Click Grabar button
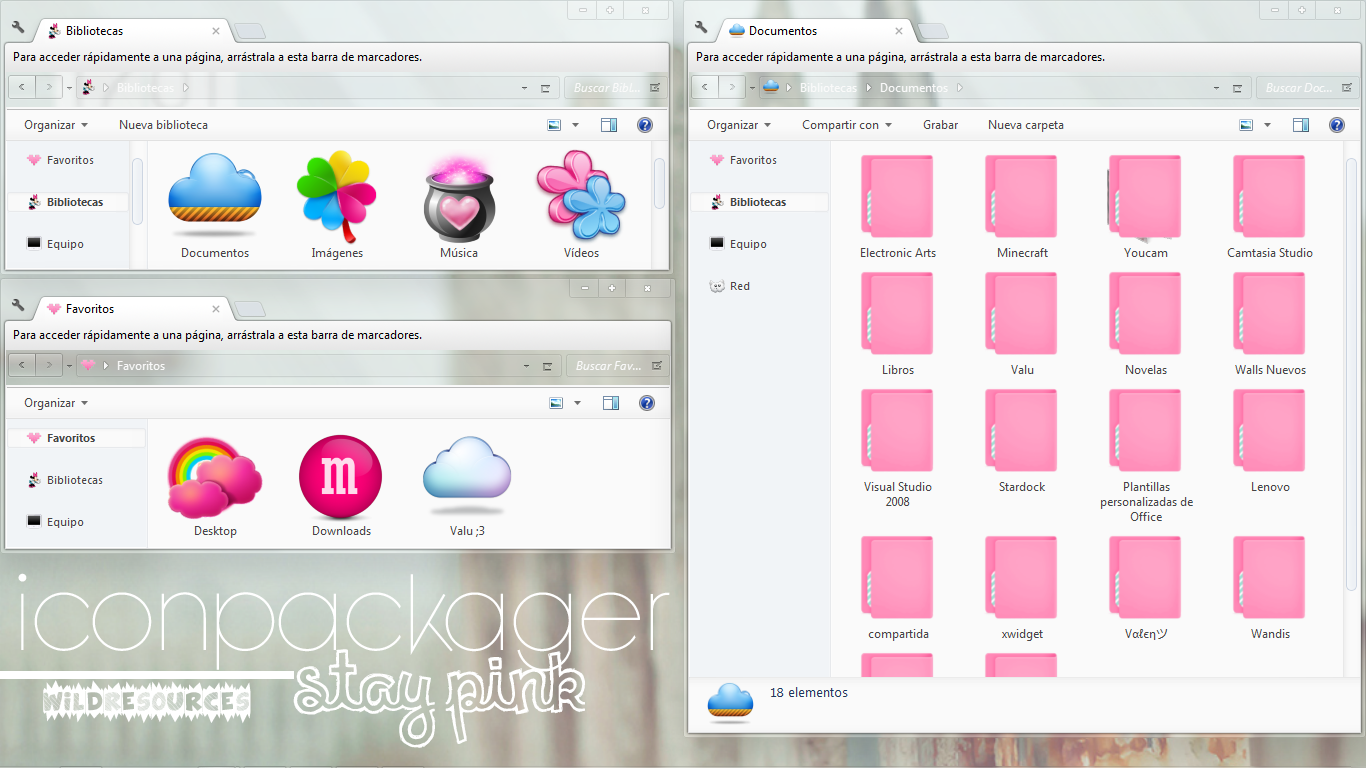The height and width of the screenshot is (768, 1366). pos(940,125)
